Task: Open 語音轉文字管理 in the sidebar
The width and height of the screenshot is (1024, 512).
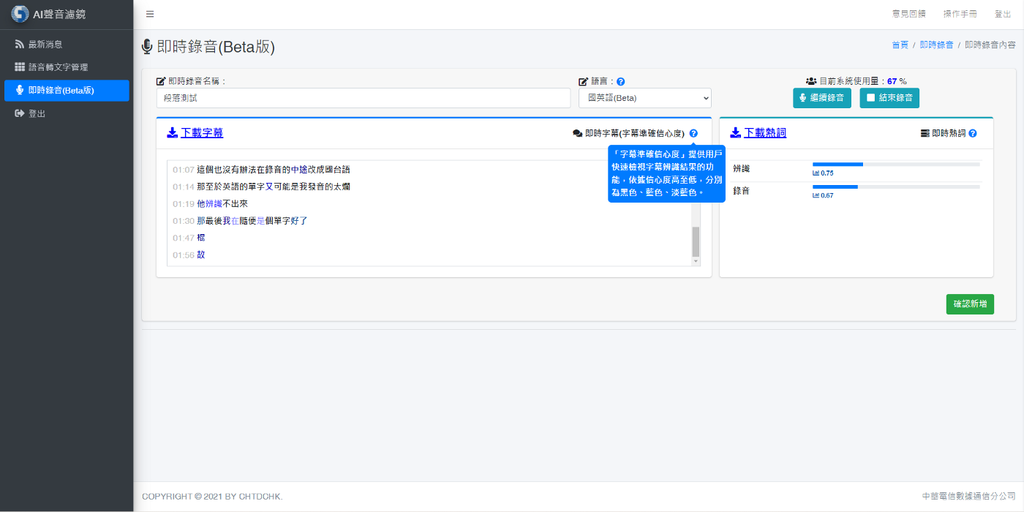Action: [x=67, y=67]
